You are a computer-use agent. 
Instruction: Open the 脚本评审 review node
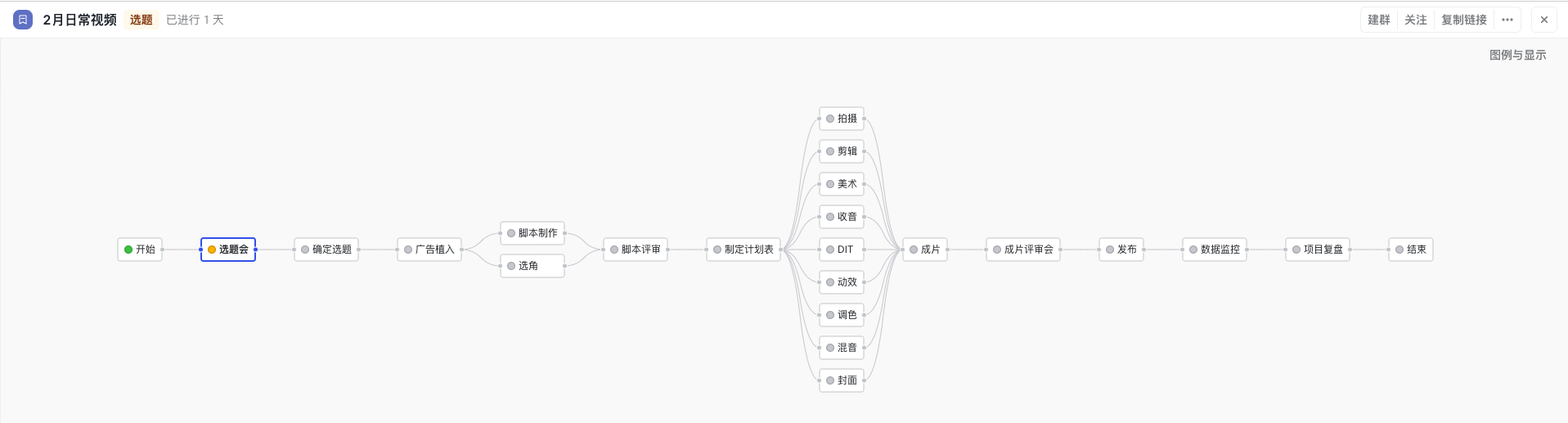tap(636, 250)
